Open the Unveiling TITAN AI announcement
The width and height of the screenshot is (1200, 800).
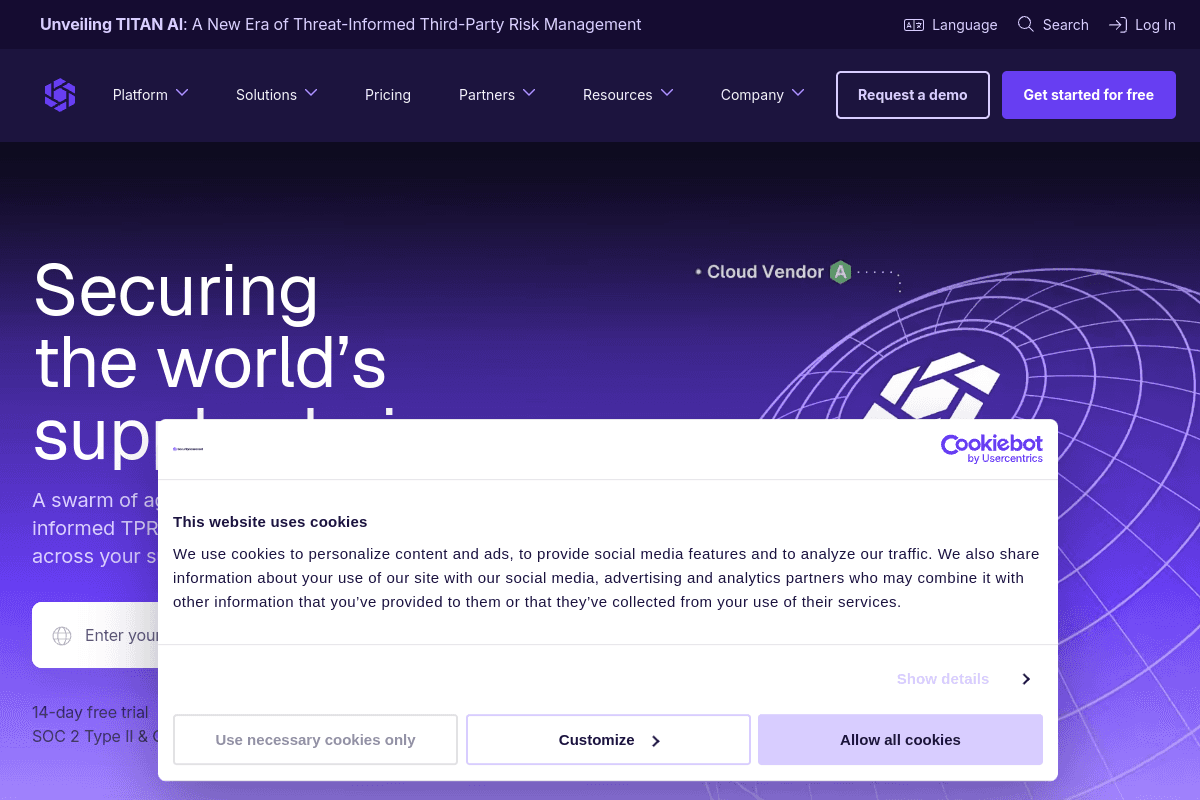pyautogui.click(x=341, y=24)
